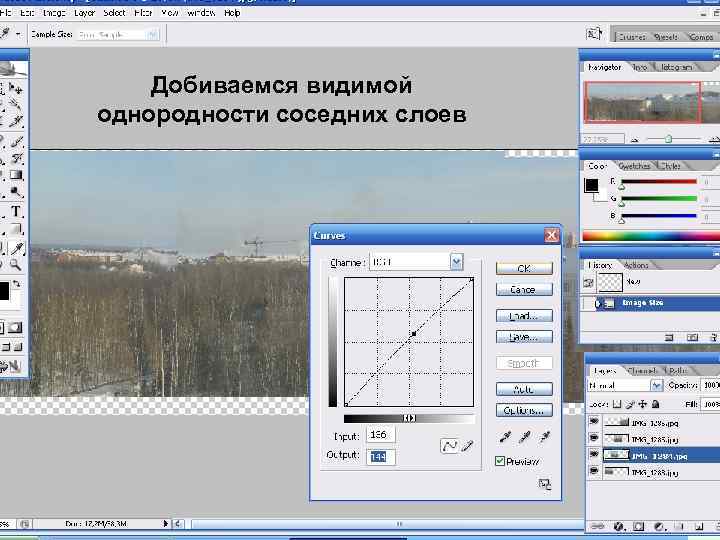720x540 pixels.
Task: Open the Sample Size dropdown
Action: coord(153,34)
